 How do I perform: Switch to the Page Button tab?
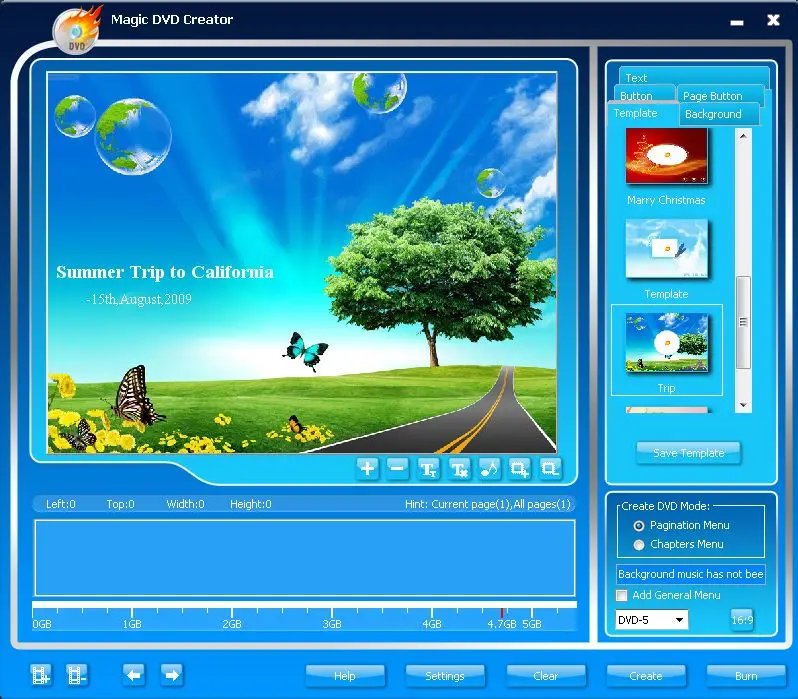721,96
